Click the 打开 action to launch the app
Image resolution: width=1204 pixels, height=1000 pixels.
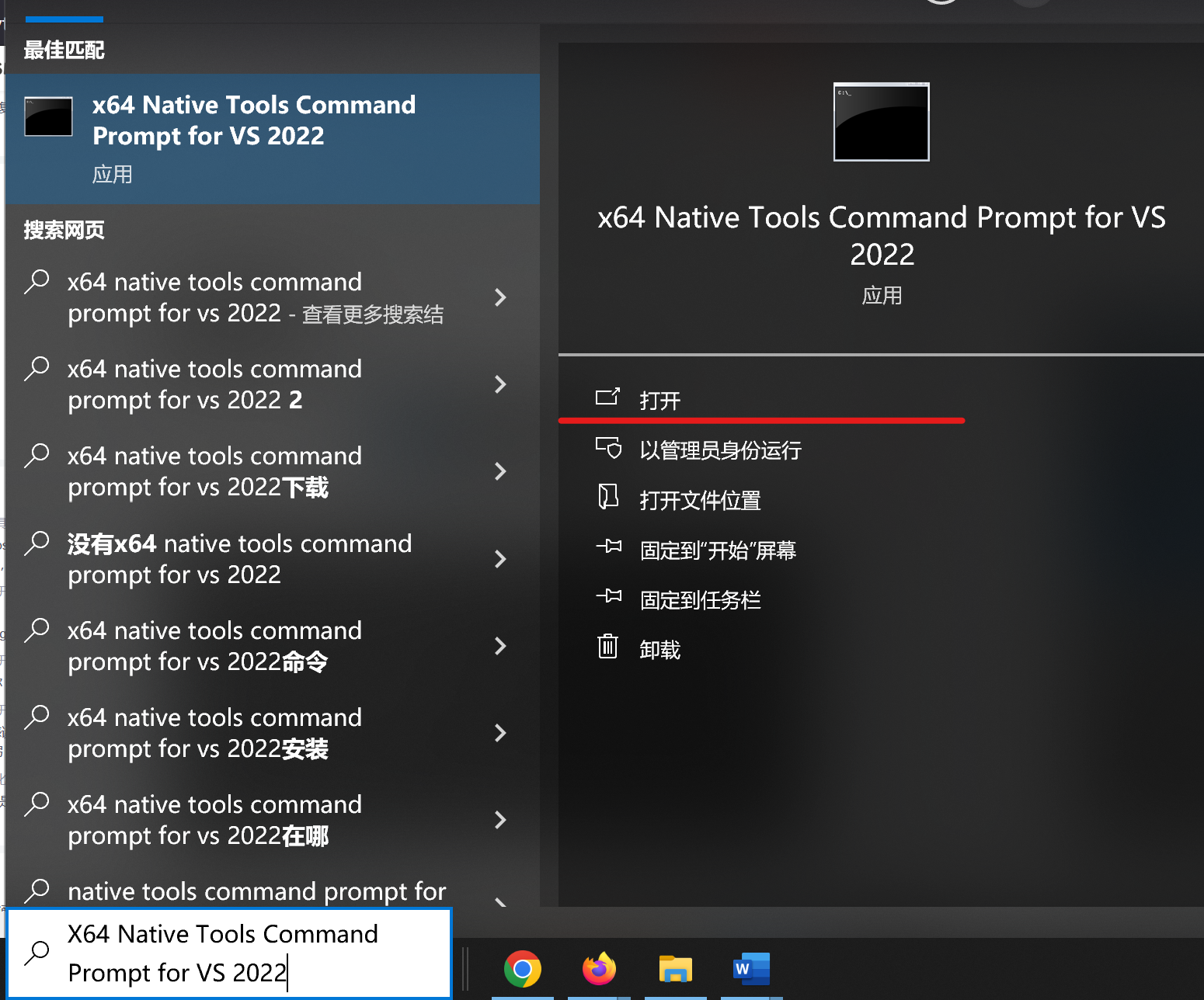click(659, 400)
